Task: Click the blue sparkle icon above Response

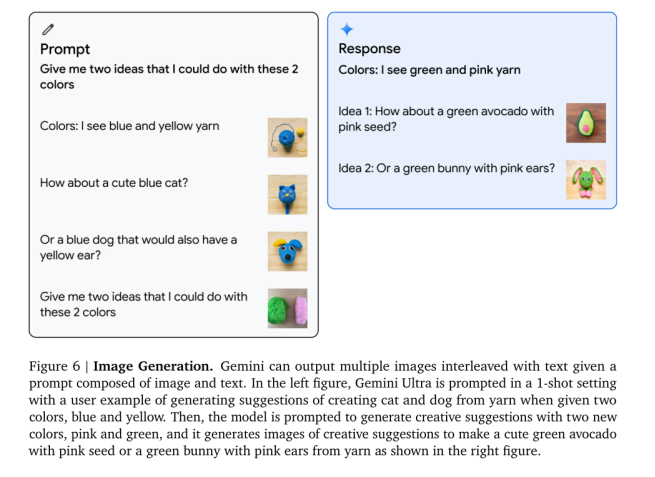Action: coord(346,30)
